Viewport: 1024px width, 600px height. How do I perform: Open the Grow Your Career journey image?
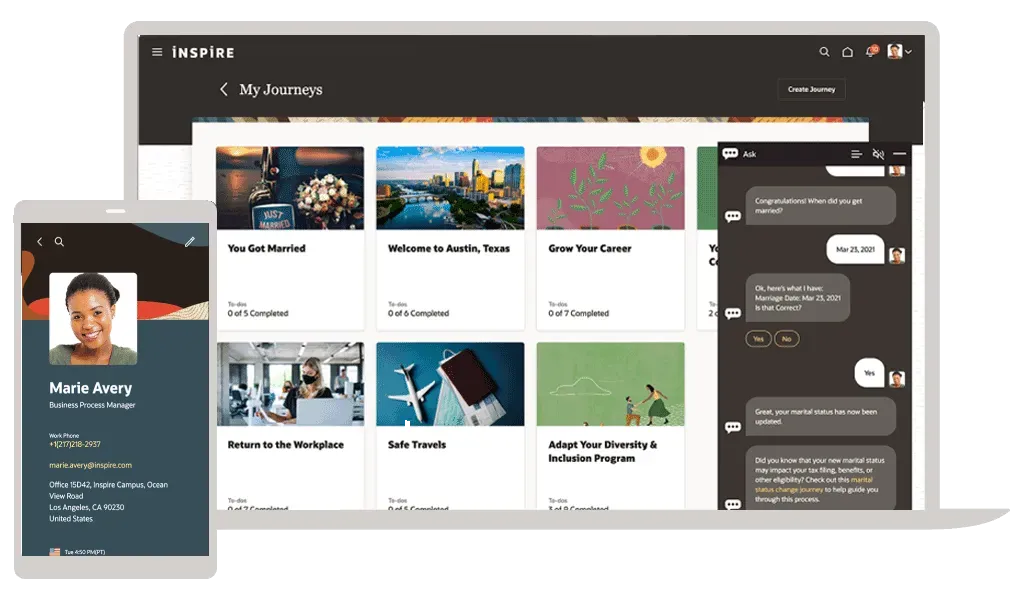[611, 188]
